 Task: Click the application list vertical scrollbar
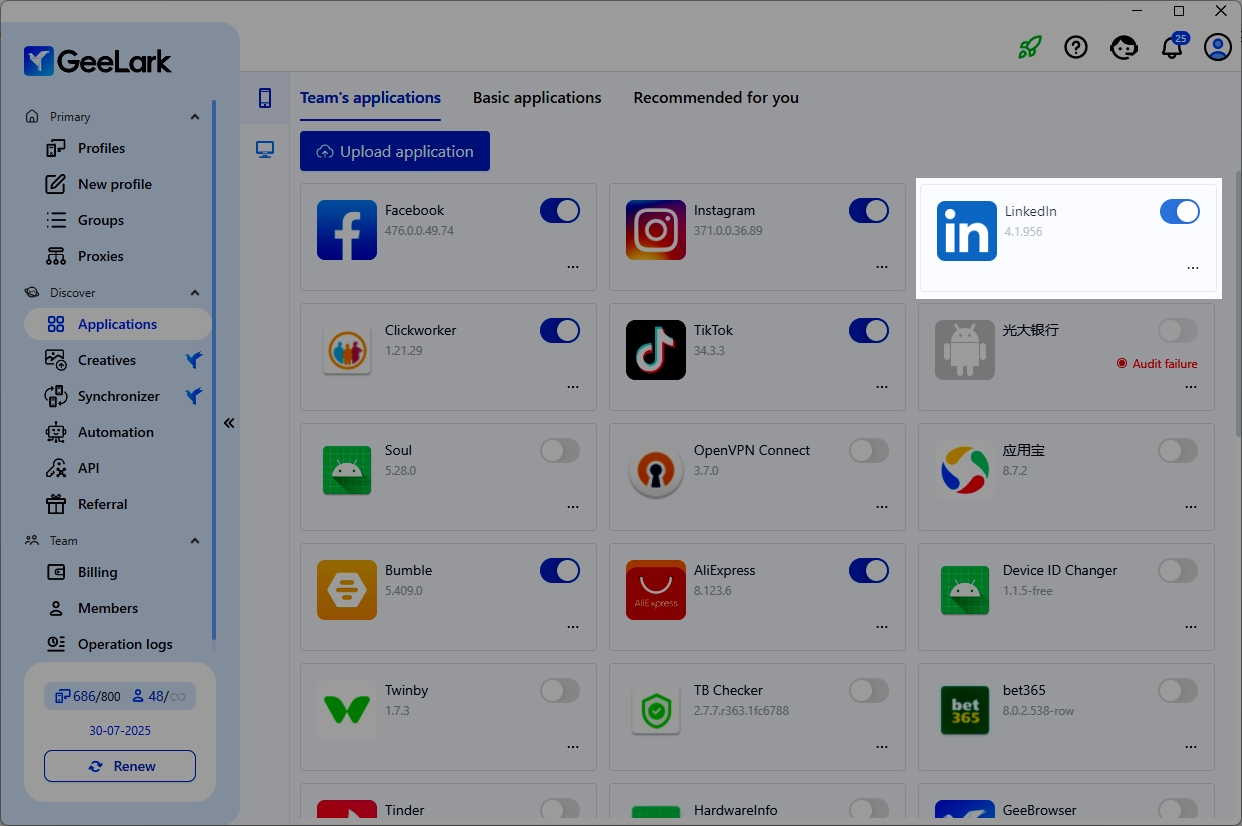1236,304
